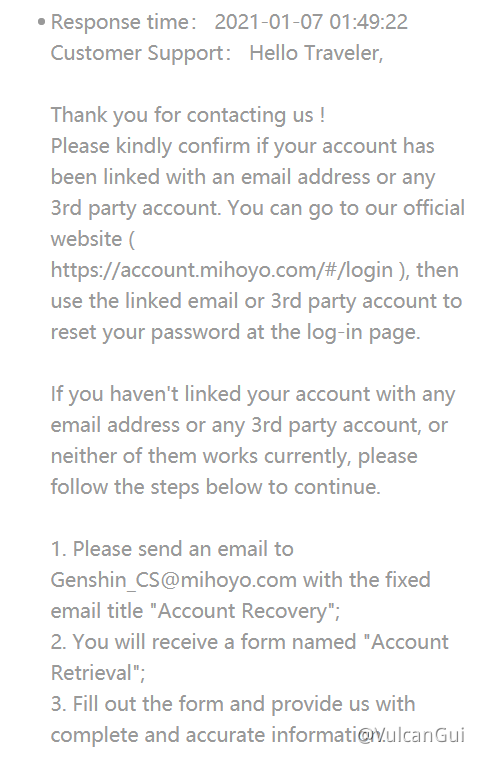The width and height of the screenshot is (483, 763).
Task: Click the @VulcanGui watermark
Action: point(412,734)
